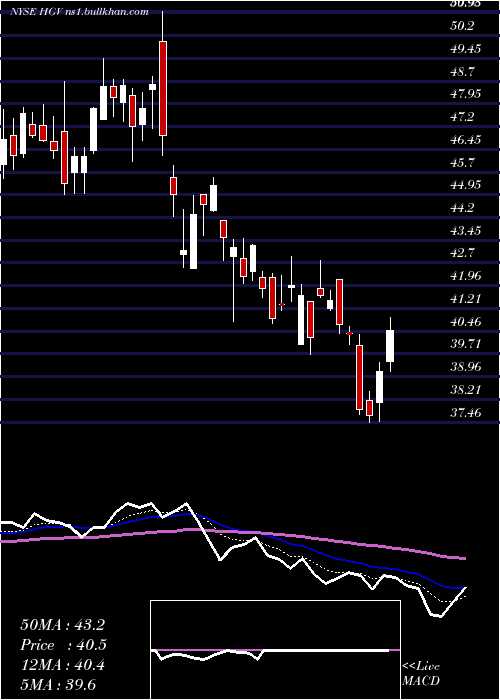Select the 43.45 price axis label
The width and height of the screenshot is (500, 700).
466,230
